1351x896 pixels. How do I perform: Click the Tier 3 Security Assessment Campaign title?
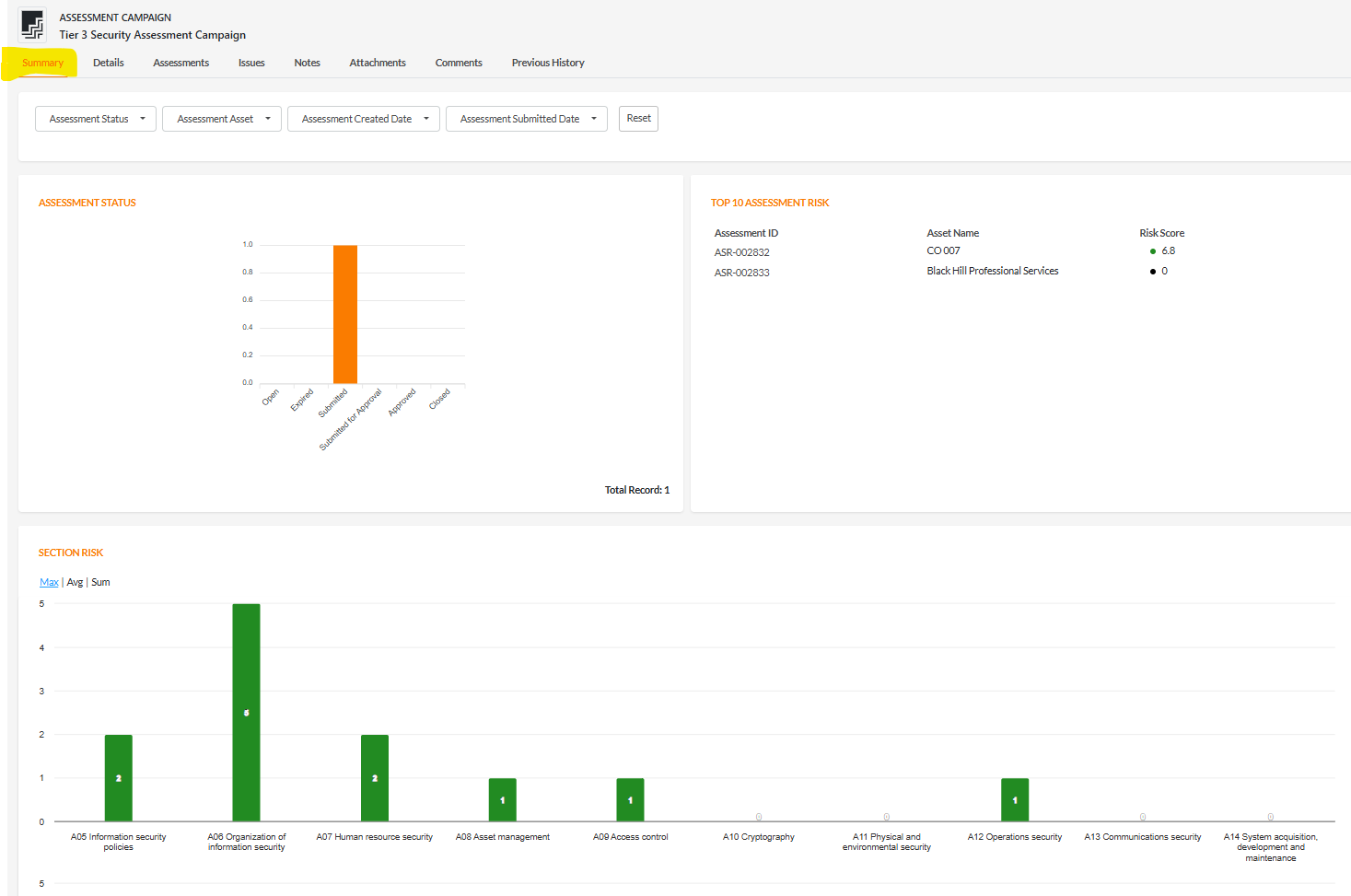pos(153,35)
